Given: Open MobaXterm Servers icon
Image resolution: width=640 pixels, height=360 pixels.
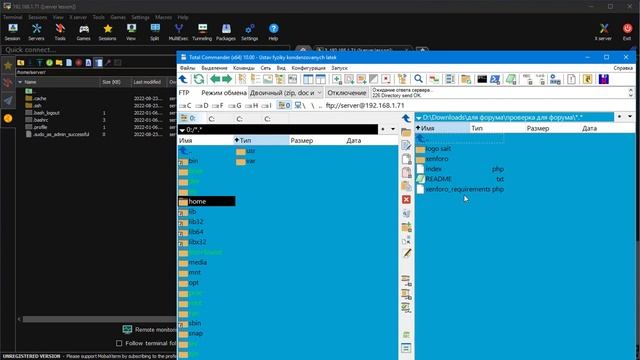Looking at the screenshot, I should 36,32.
